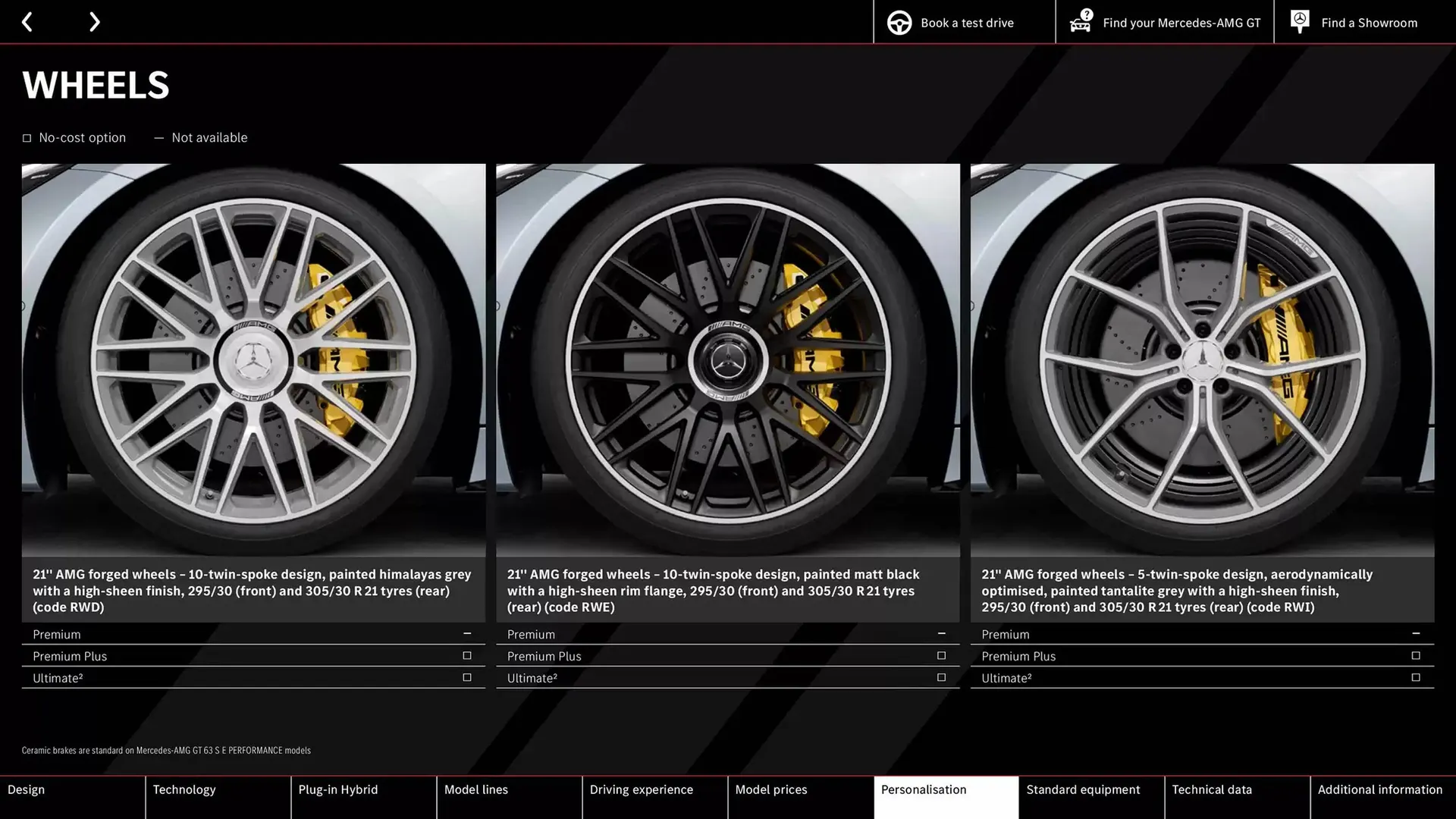Click the showroom location pin icon
The height and width of the screenshot is (819, 1456).
pos(1300,22)
